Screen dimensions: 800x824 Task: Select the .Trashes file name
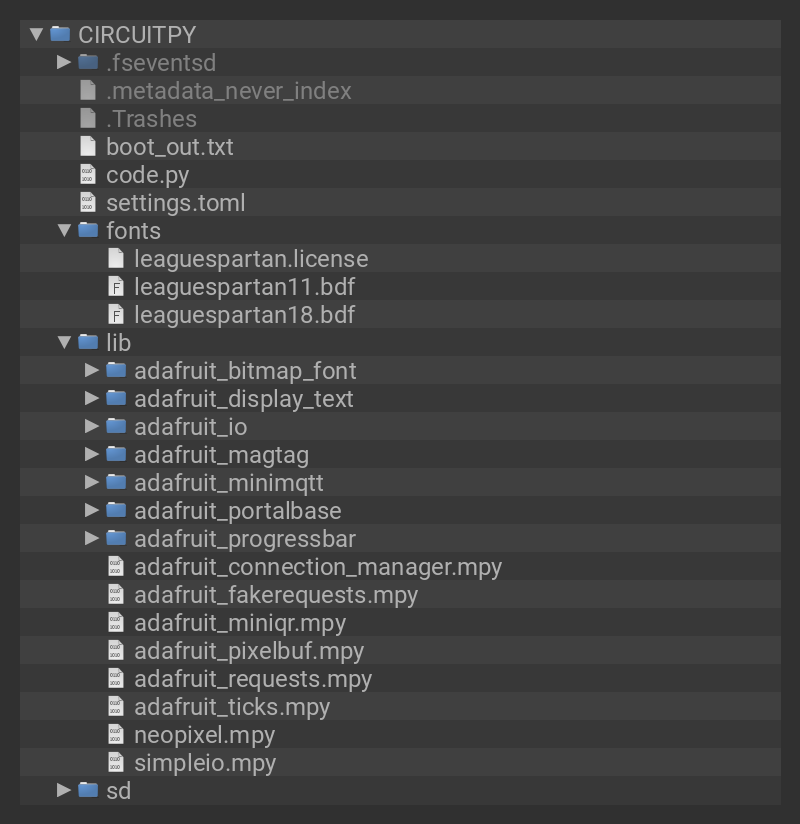151,119
